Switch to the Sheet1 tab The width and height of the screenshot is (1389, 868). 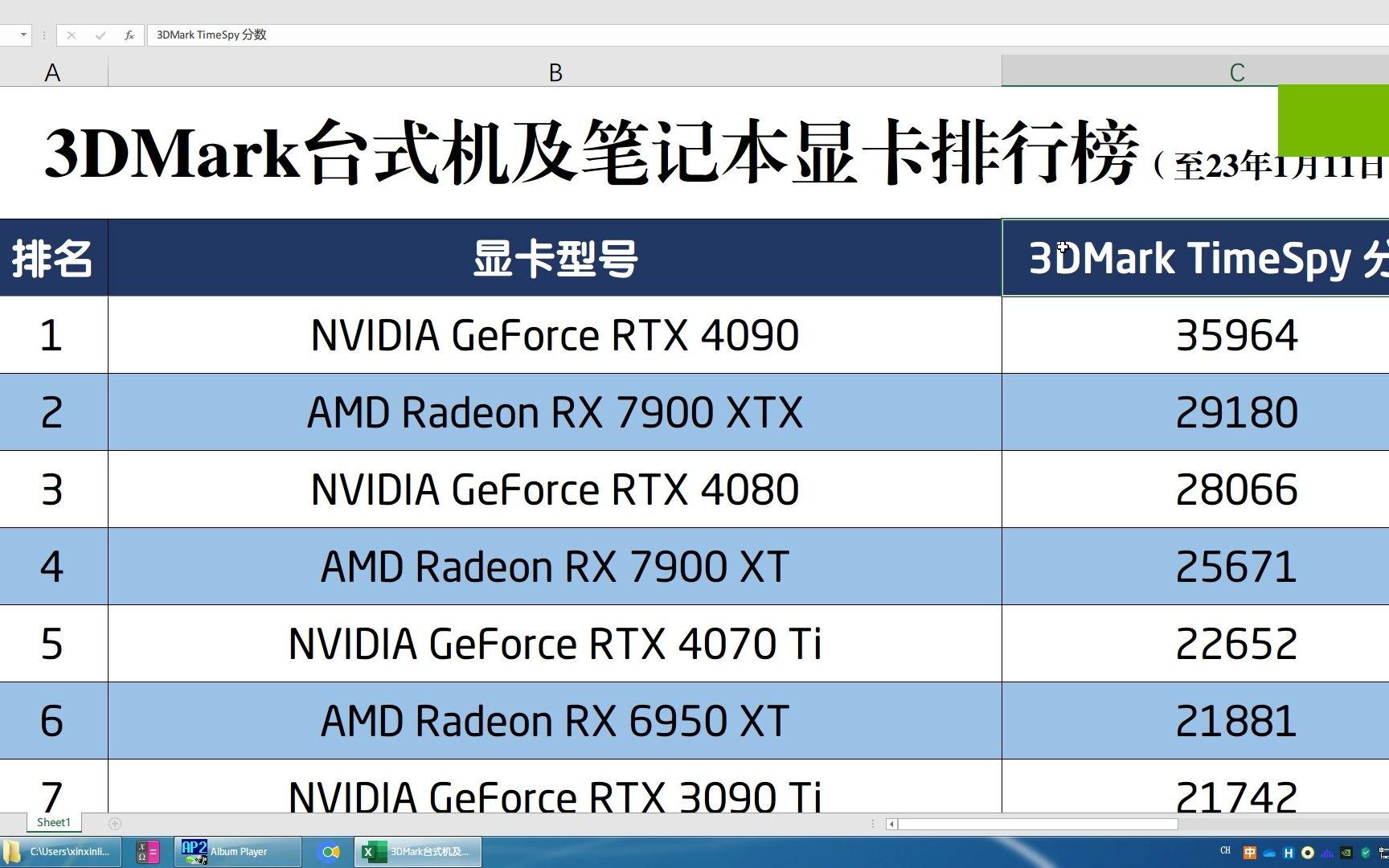(x=54, y=822)
